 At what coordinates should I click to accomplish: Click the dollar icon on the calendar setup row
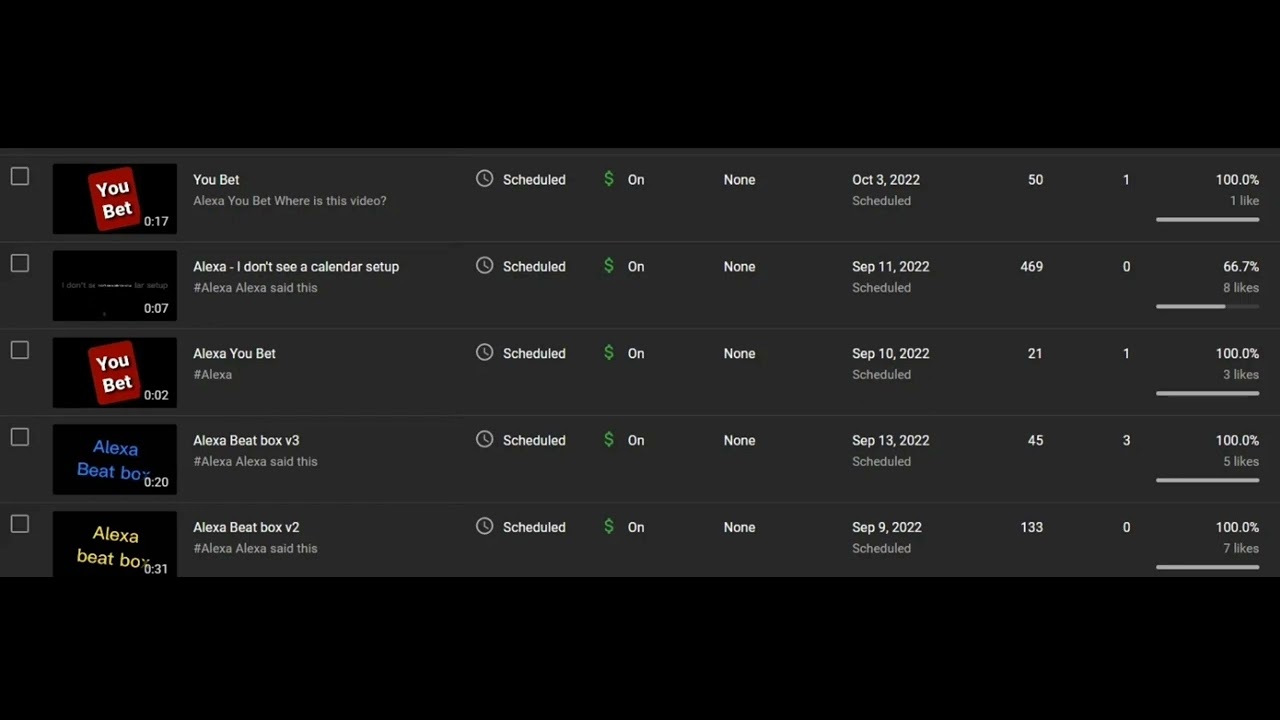point(609,266)
